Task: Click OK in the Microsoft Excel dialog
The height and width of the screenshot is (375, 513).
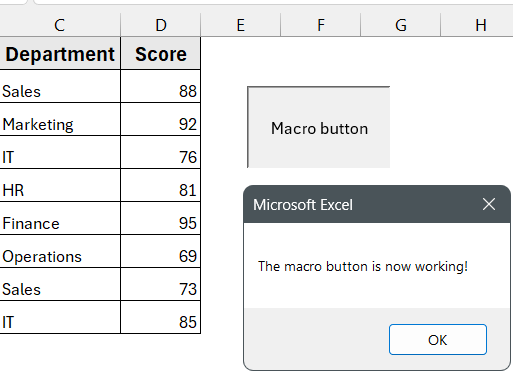Action: [x=438, y=339]
